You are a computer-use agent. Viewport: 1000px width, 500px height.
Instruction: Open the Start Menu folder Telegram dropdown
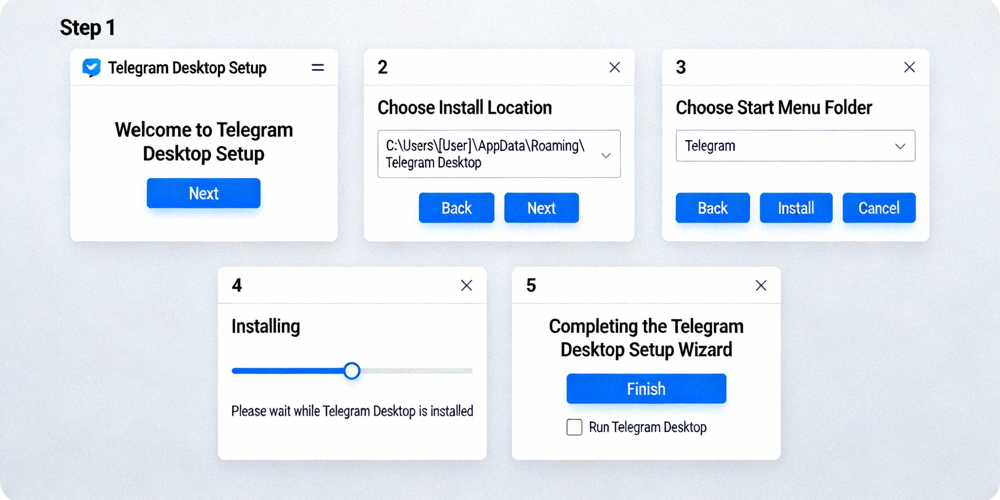pyautogui.click(x=900, y=146)
